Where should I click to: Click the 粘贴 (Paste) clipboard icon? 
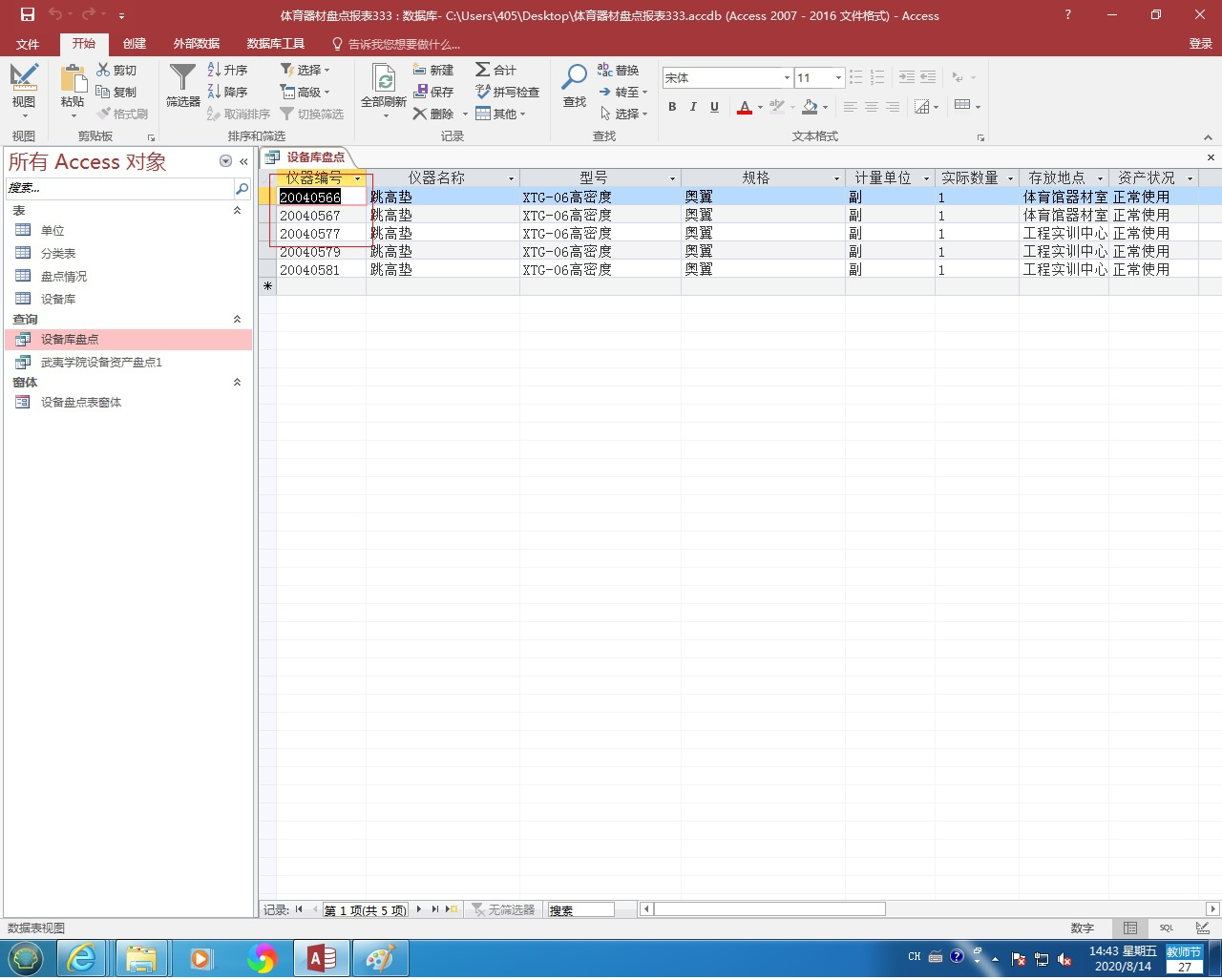click(73, 80)
